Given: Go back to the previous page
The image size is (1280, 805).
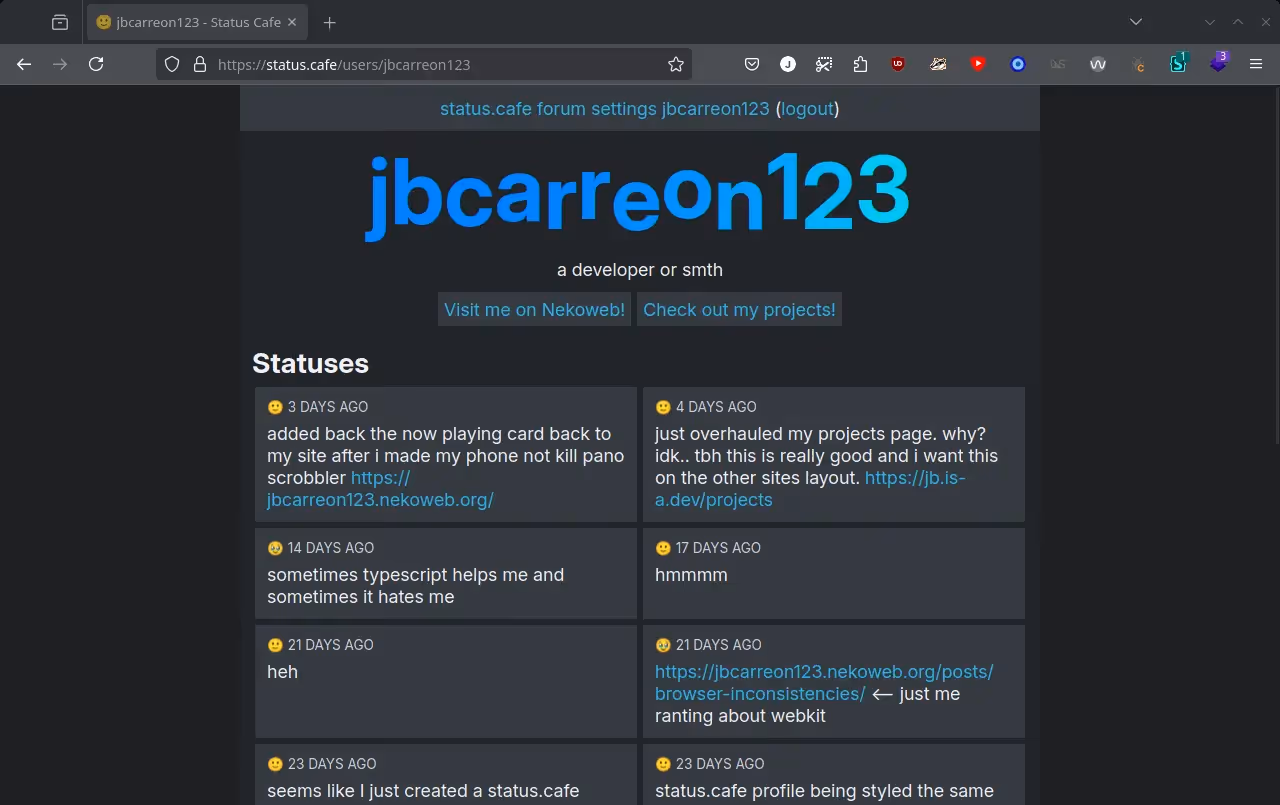Looking at the screenshot, I should (x=24, y=64).
